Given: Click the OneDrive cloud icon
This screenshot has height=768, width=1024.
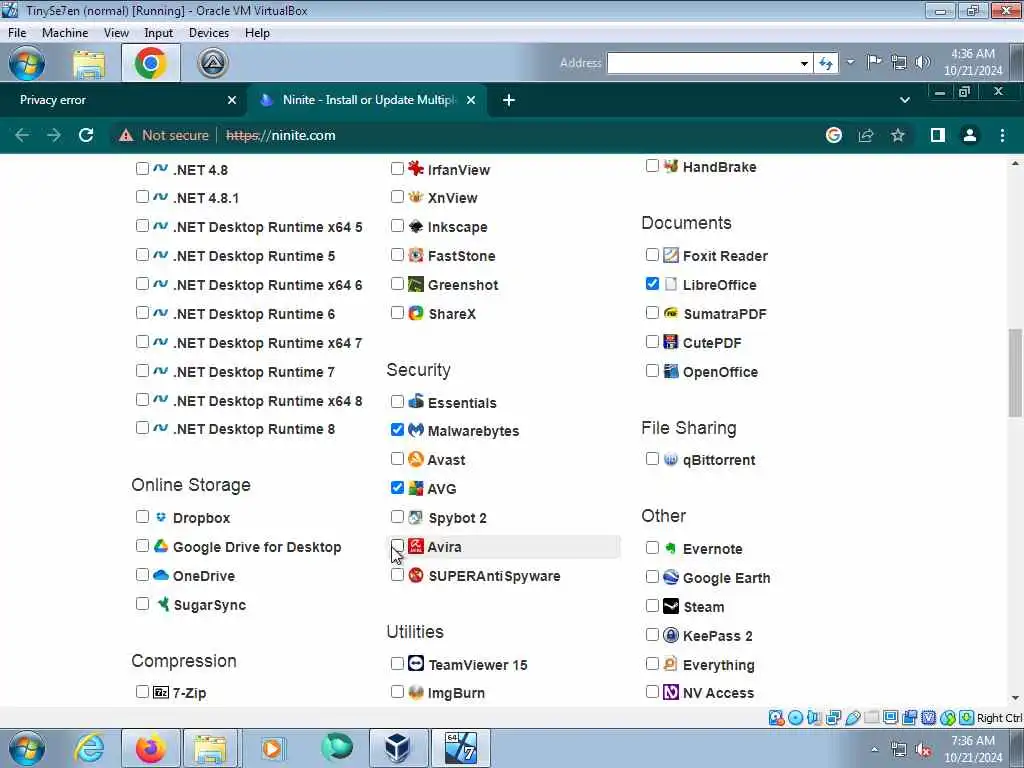Looking at the screenshot, I should (x=161, y=575).
